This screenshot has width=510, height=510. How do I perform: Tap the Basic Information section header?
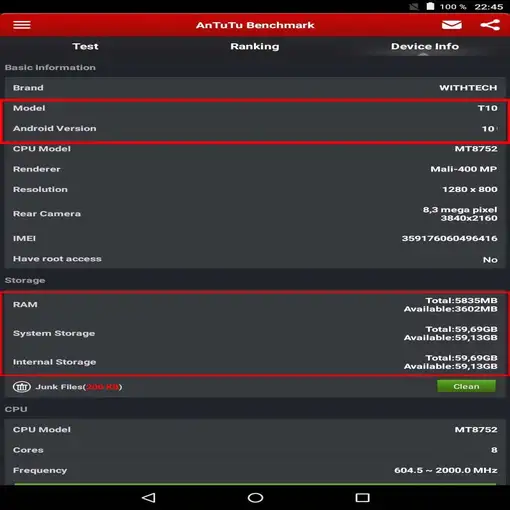[50, 67]
